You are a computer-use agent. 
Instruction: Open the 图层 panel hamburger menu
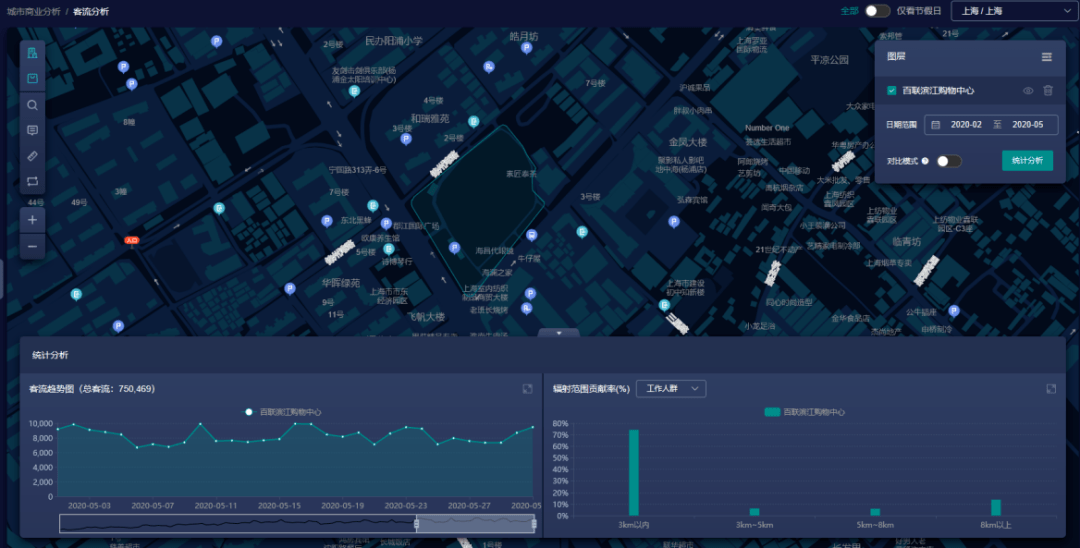pos(1046,57)
